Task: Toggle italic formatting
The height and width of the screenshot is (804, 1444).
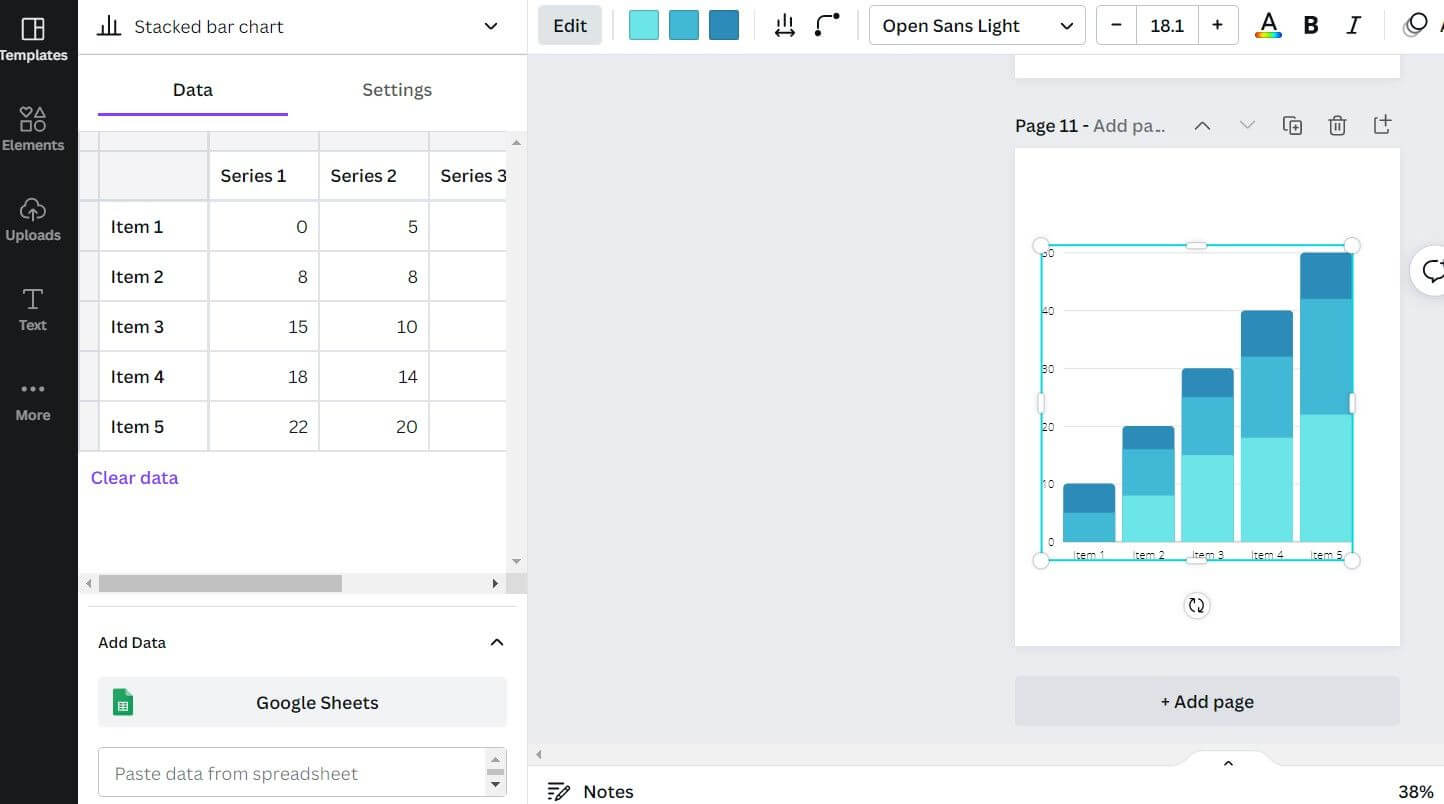Action: coord(1353,26)
